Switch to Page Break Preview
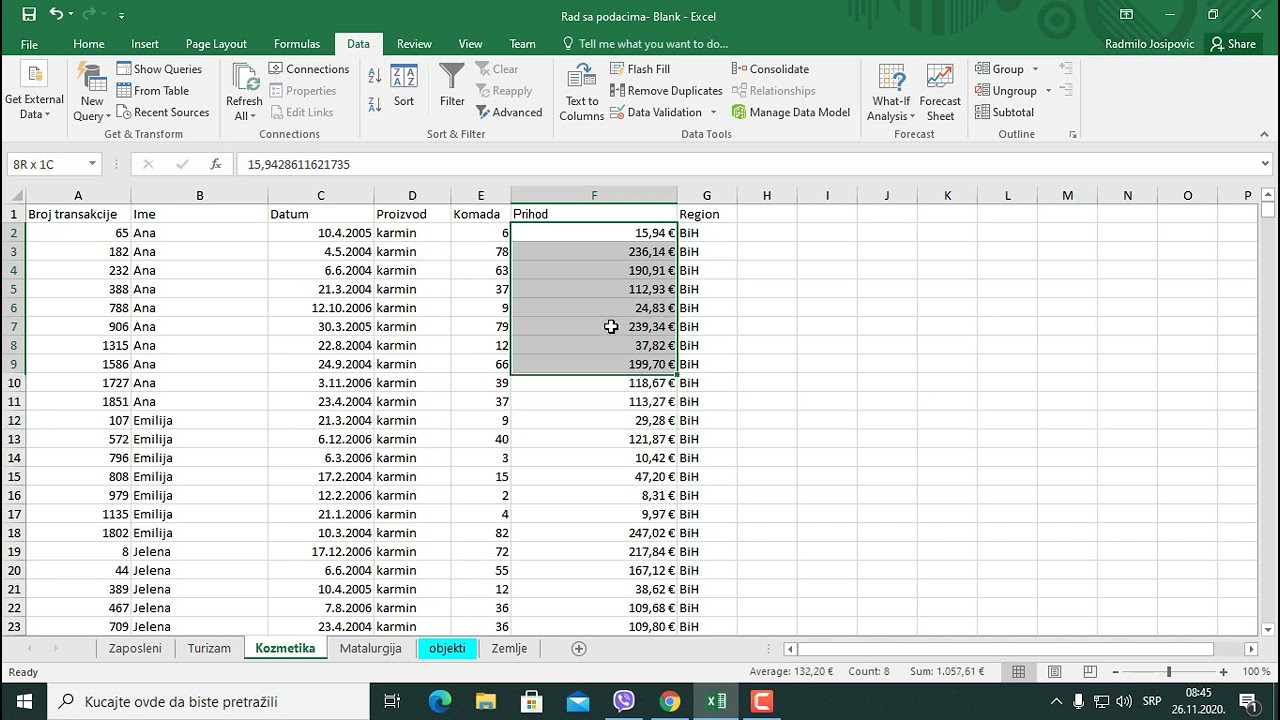Viewport: 1280px width, 720px height. (1090, 672)
